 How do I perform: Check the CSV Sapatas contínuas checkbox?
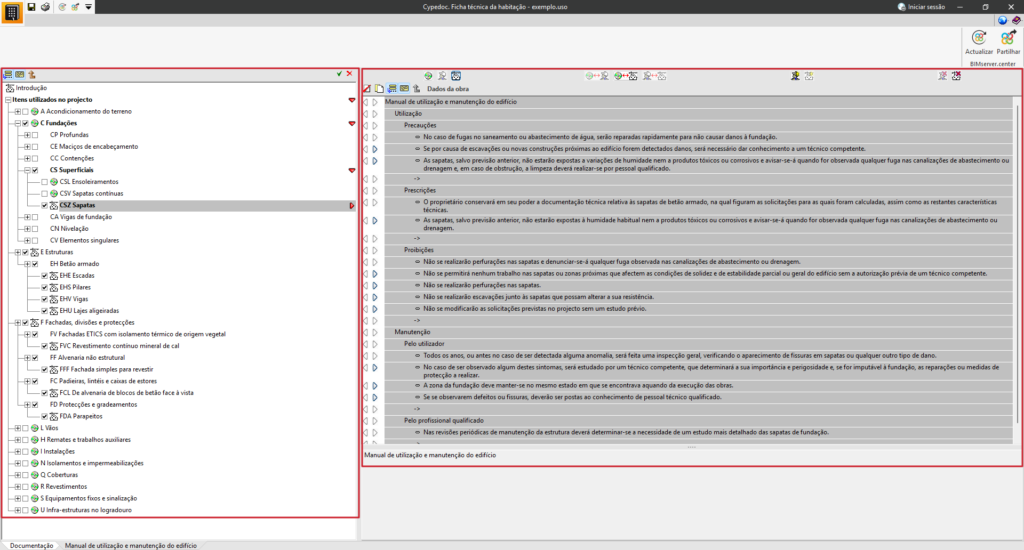click(x=44, y=194)
